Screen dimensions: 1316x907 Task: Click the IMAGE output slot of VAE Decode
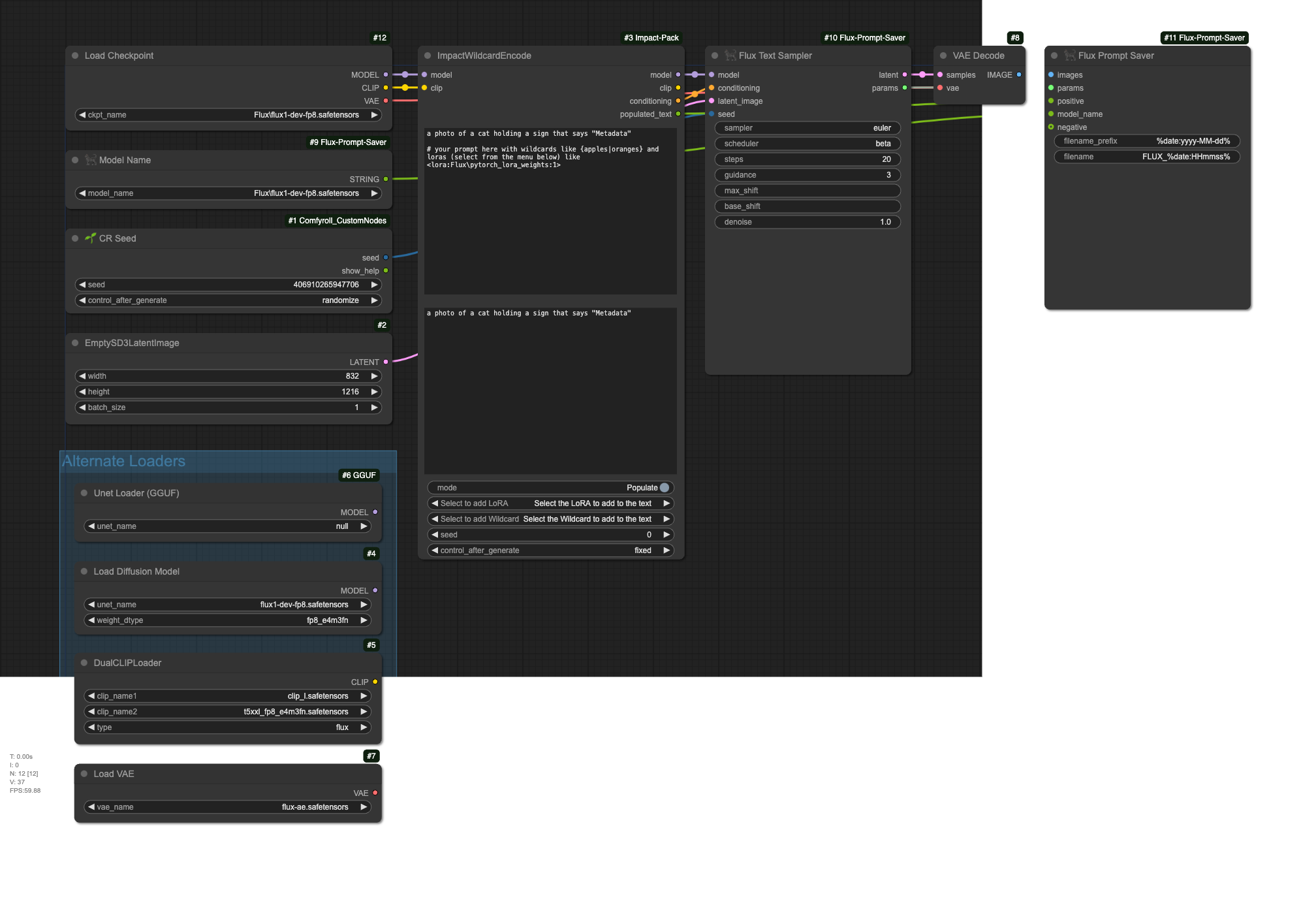pos(1018,75)
